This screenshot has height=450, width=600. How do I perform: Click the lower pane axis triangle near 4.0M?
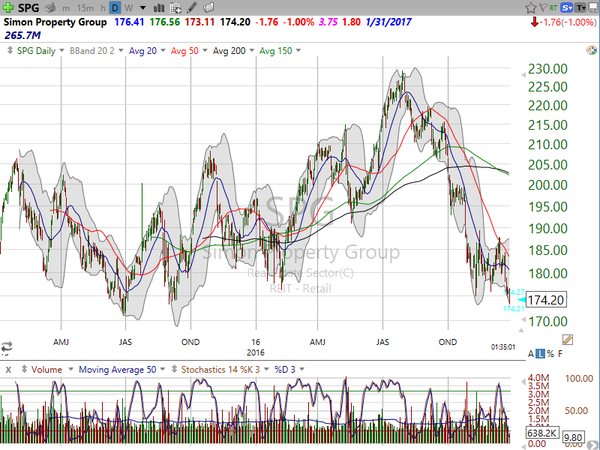pos(523,381)
